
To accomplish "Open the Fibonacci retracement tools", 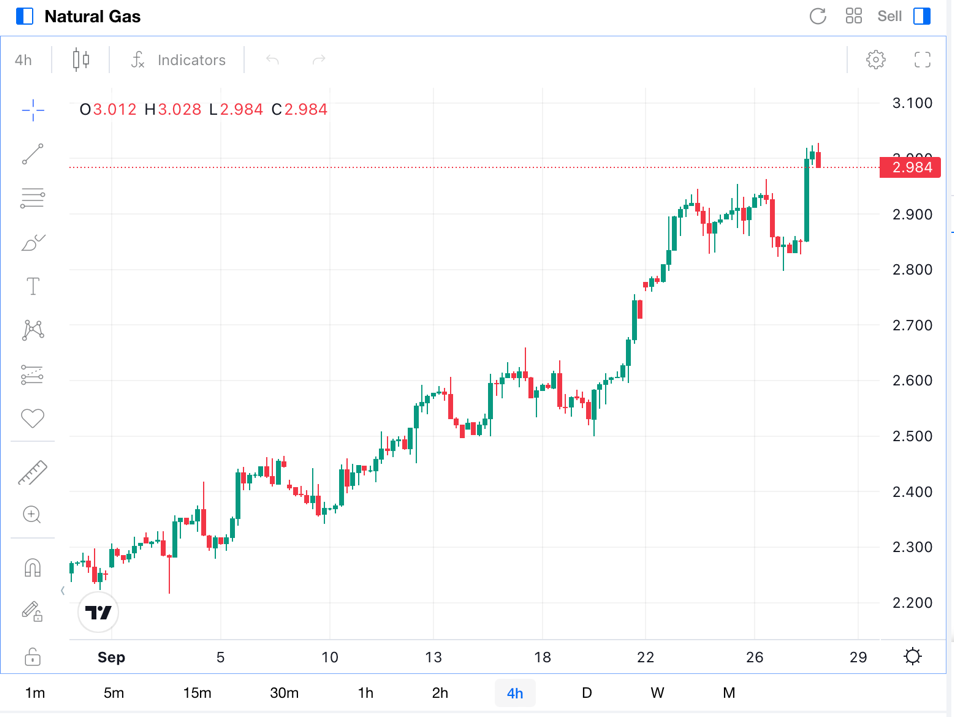I will [x=33, y=198].
